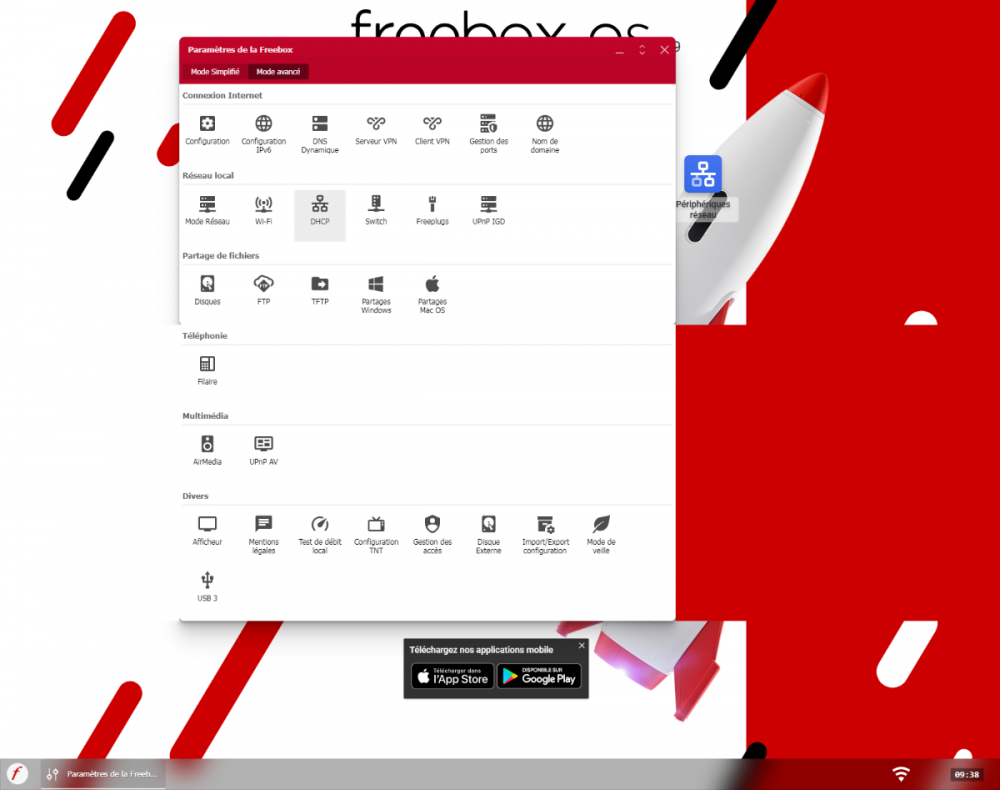Open the Wi-Fi settings
1000x790 pixels.
pos(263,211)
